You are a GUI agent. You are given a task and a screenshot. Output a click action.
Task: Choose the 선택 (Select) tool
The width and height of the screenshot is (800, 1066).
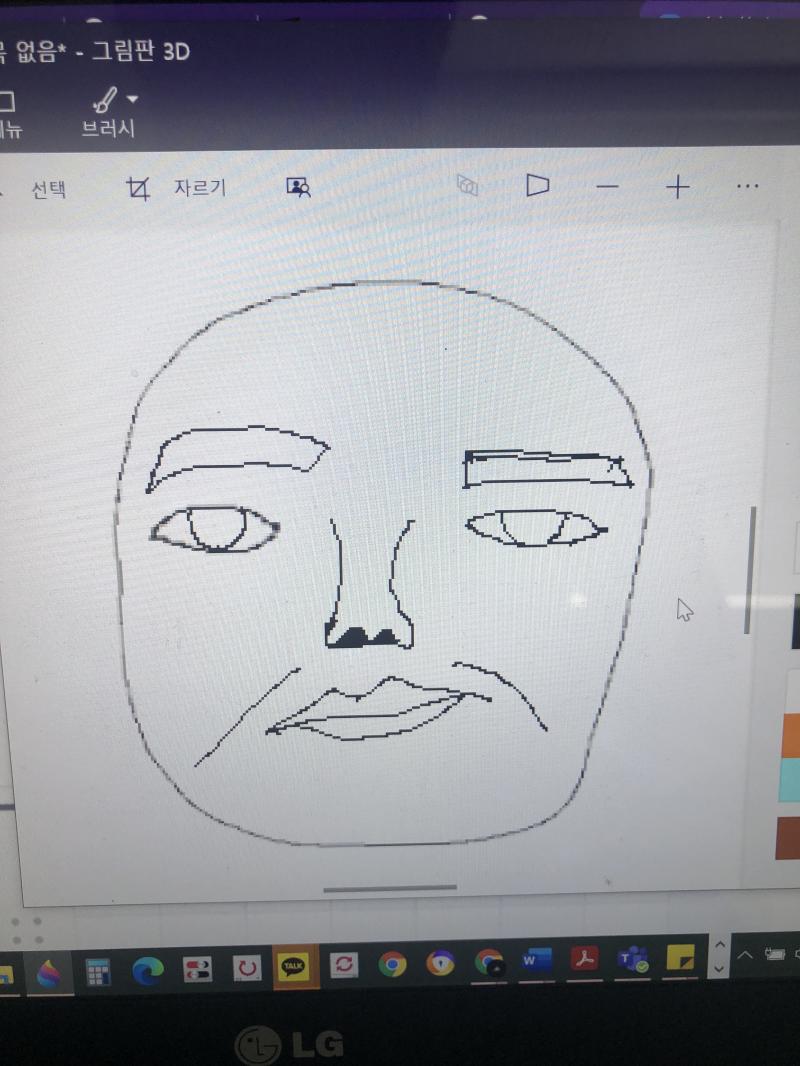pyautogui.click(x=49, y=189)
